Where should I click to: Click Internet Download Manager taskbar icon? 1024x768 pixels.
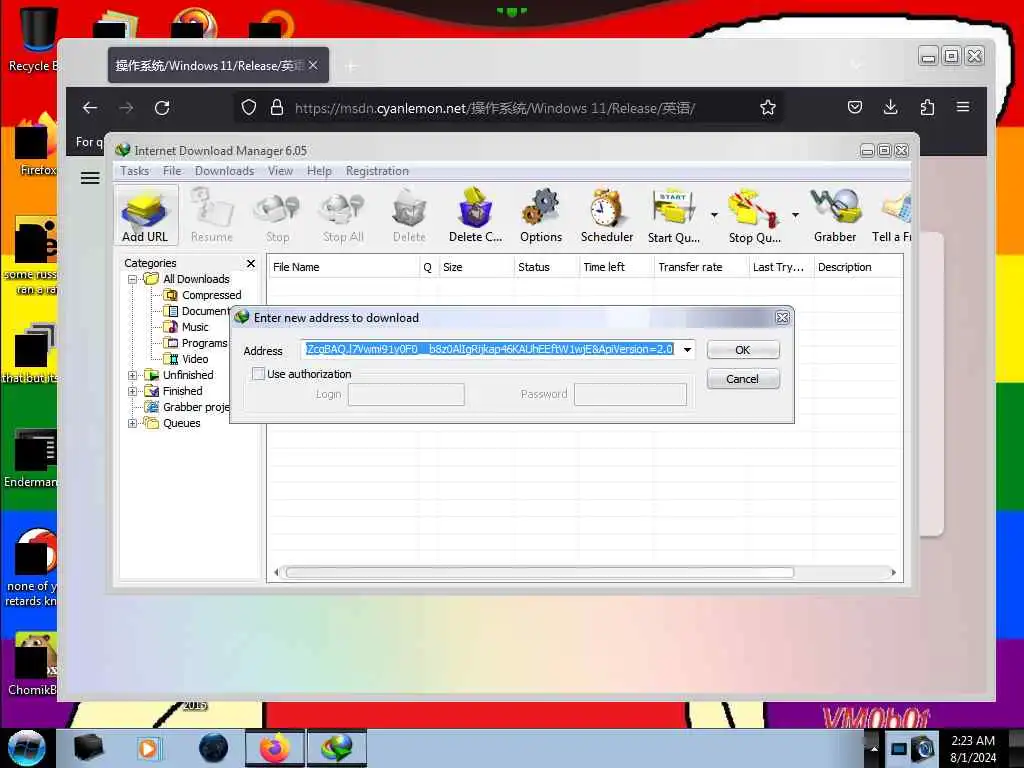coord(336,748)
